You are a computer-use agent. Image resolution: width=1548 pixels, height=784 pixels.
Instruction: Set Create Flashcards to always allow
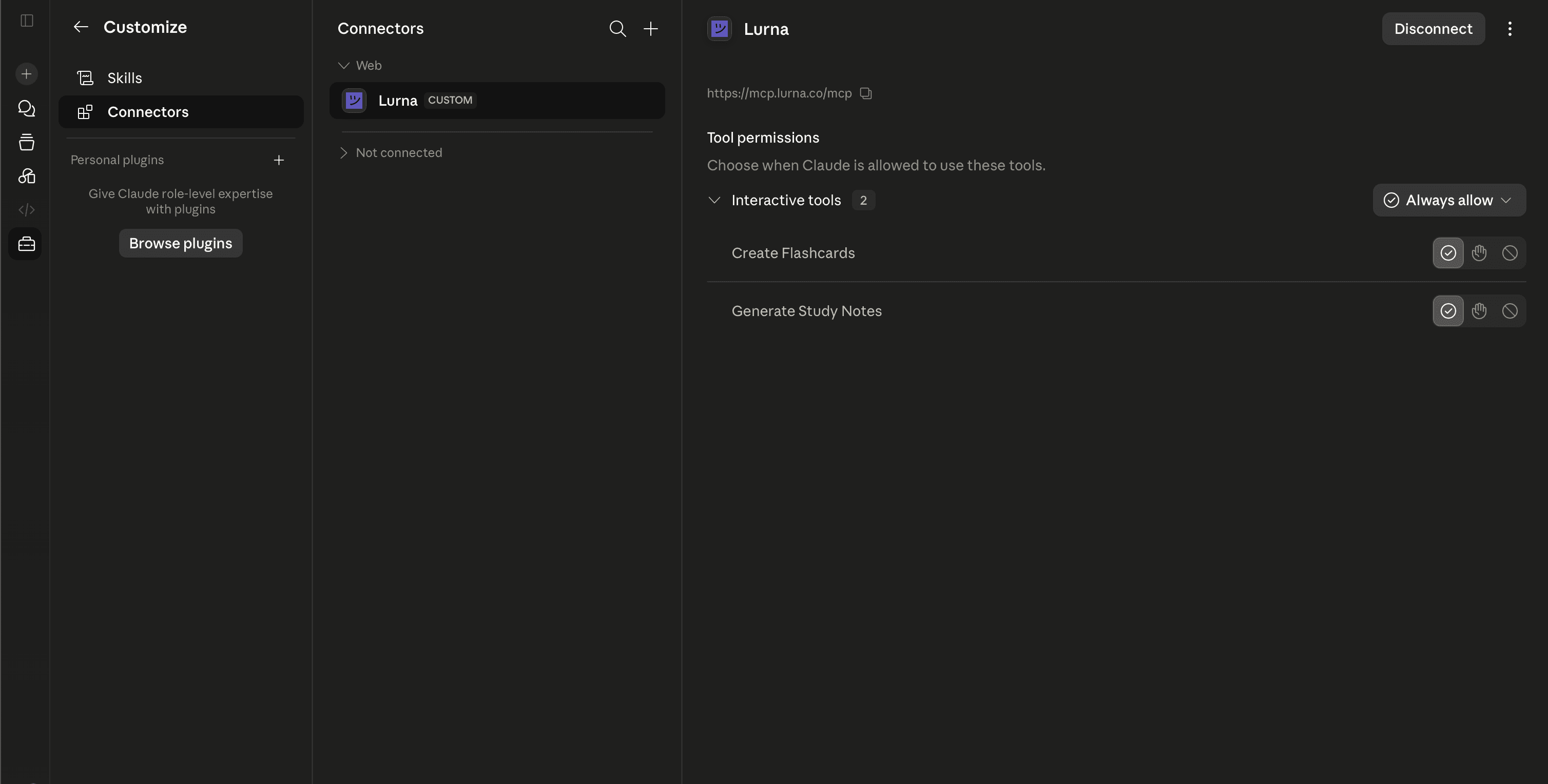click(1447, 253)
